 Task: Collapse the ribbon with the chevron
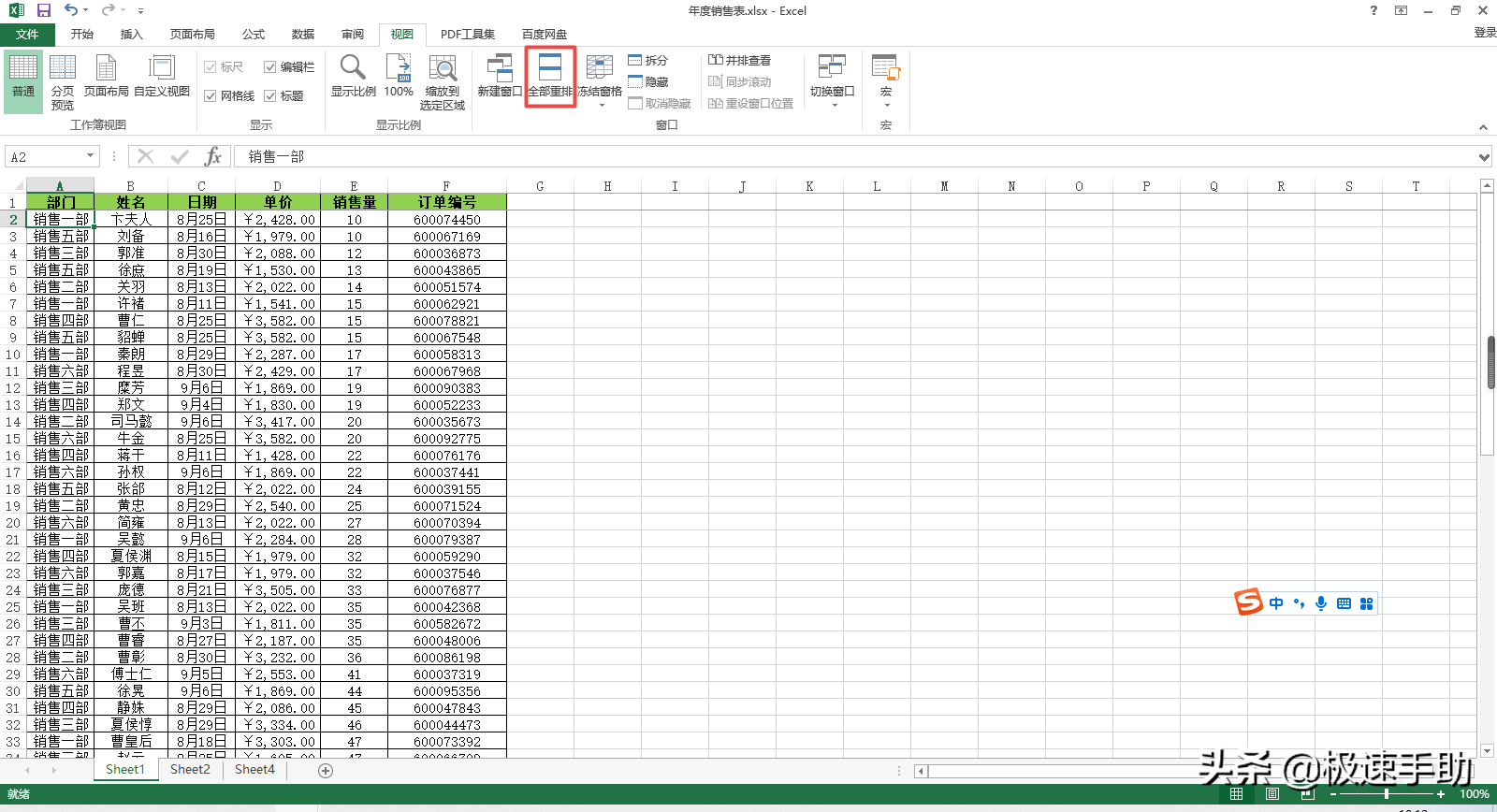1483,126
